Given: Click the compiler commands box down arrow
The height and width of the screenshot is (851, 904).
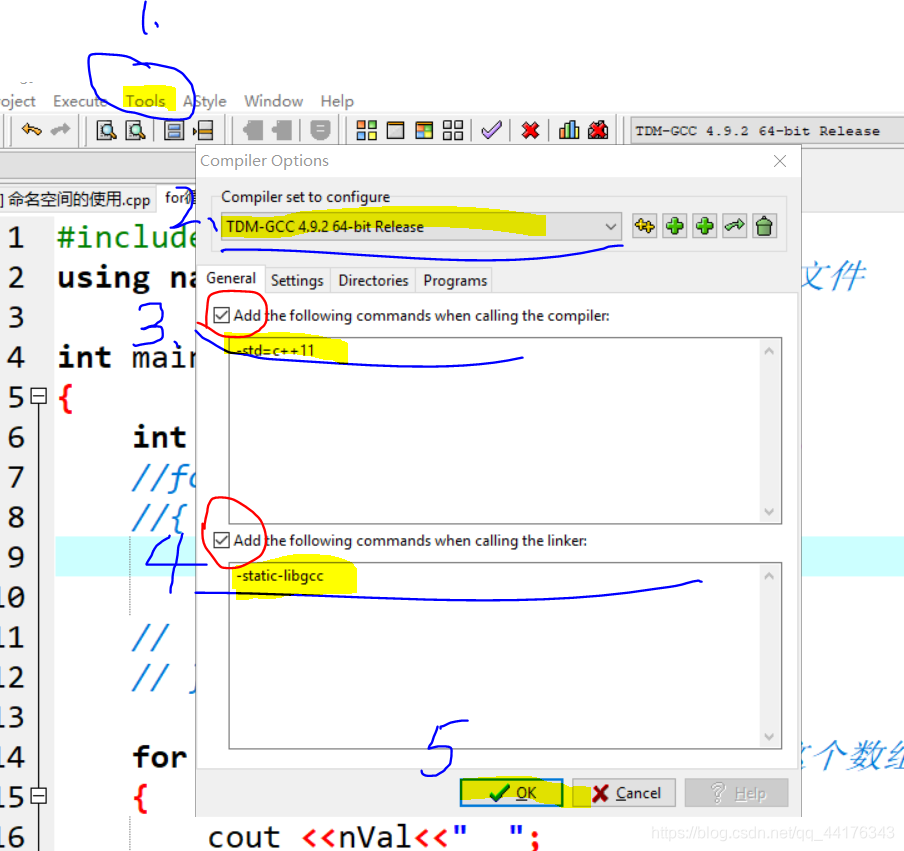Looking at the screenshot, I should (x=769, y=511).
